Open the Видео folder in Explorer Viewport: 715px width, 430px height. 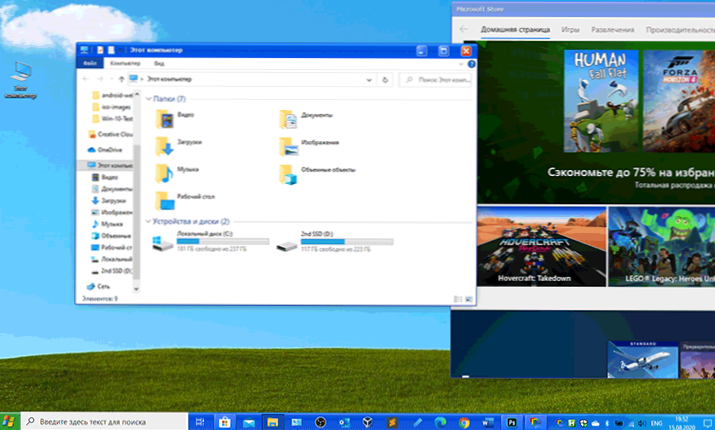click(x=175, y=119)
